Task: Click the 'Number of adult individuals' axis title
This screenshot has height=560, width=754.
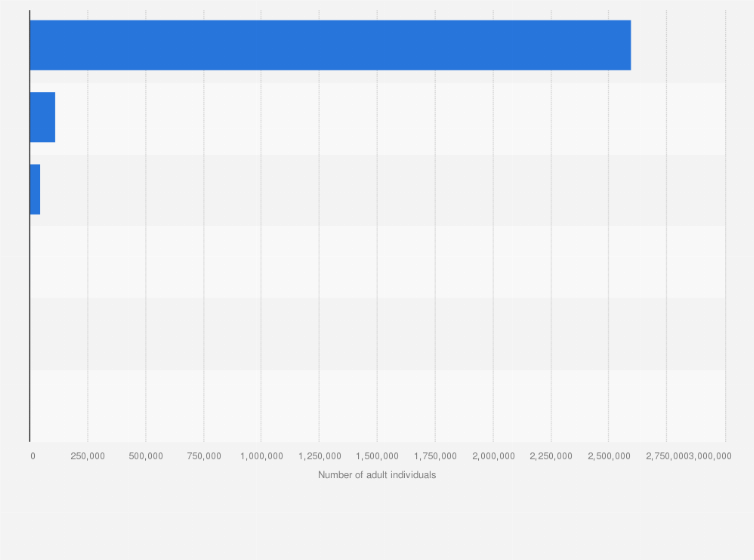Action: (377, 475)
